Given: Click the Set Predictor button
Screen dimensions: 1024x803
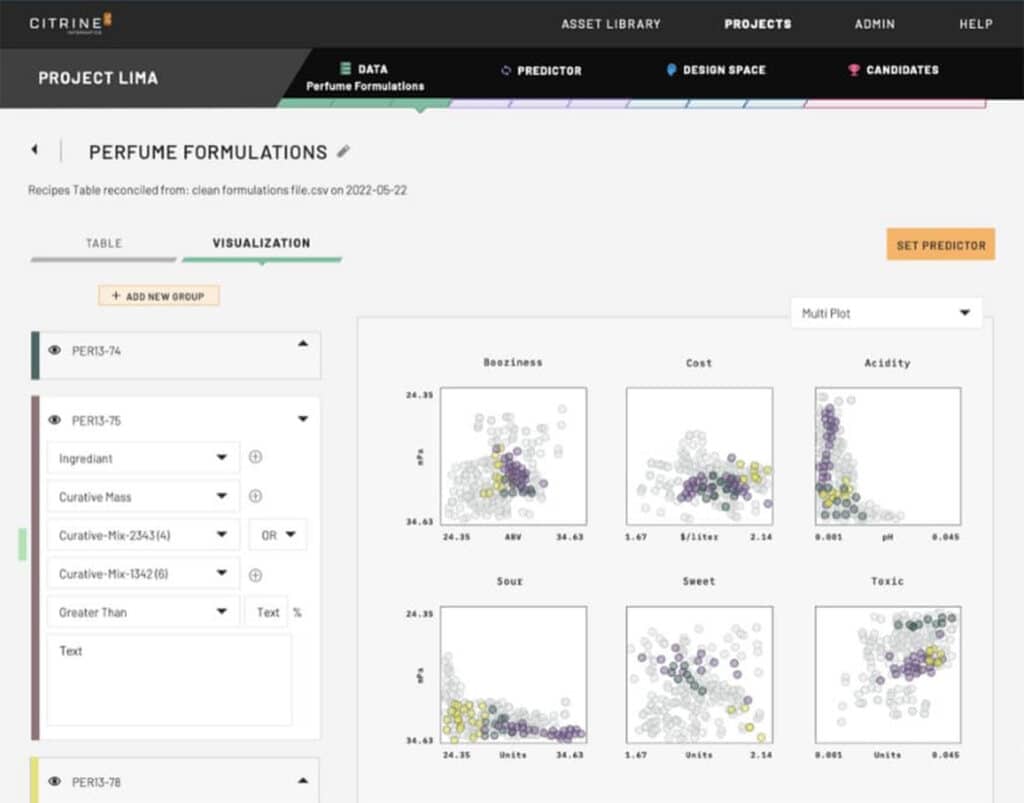Looking at the screenshot, I should point(940,245).
